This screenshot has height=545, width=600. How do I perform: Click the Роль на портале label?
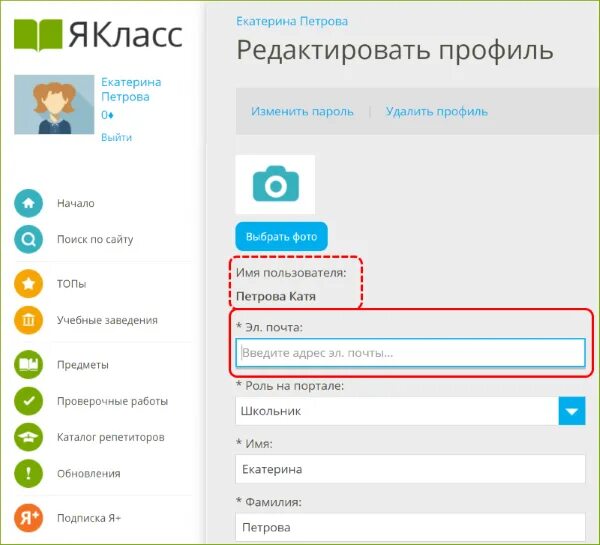tap(290, 386)
